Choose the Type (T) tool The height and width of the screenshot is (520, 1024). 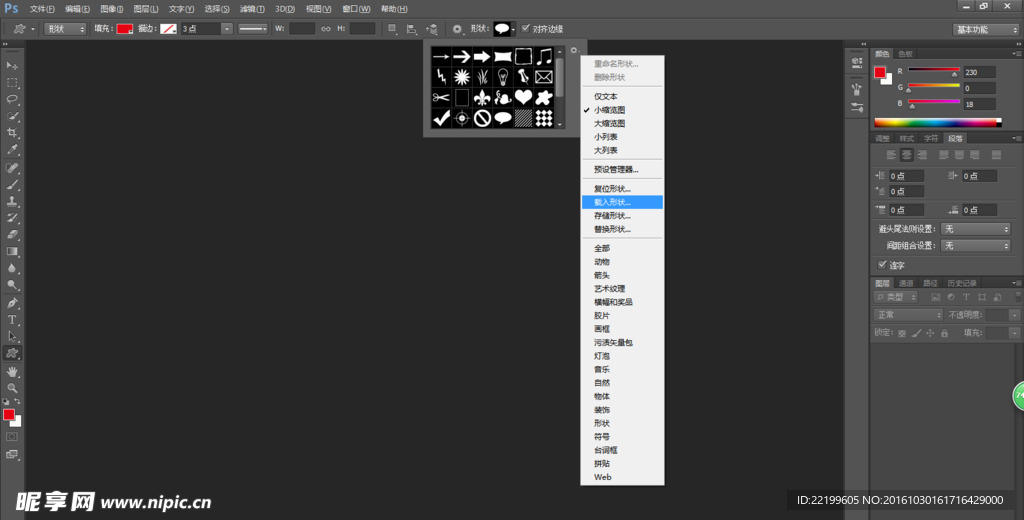click(x=13, y=319)
